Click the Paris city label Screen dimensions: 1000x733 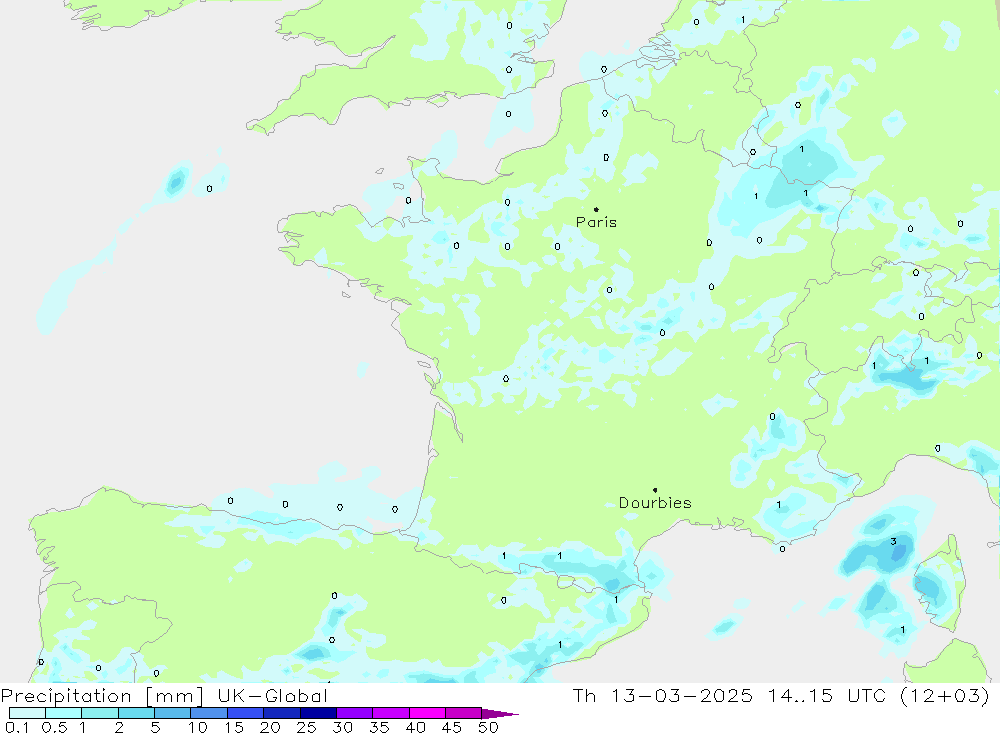pos(596,222)
